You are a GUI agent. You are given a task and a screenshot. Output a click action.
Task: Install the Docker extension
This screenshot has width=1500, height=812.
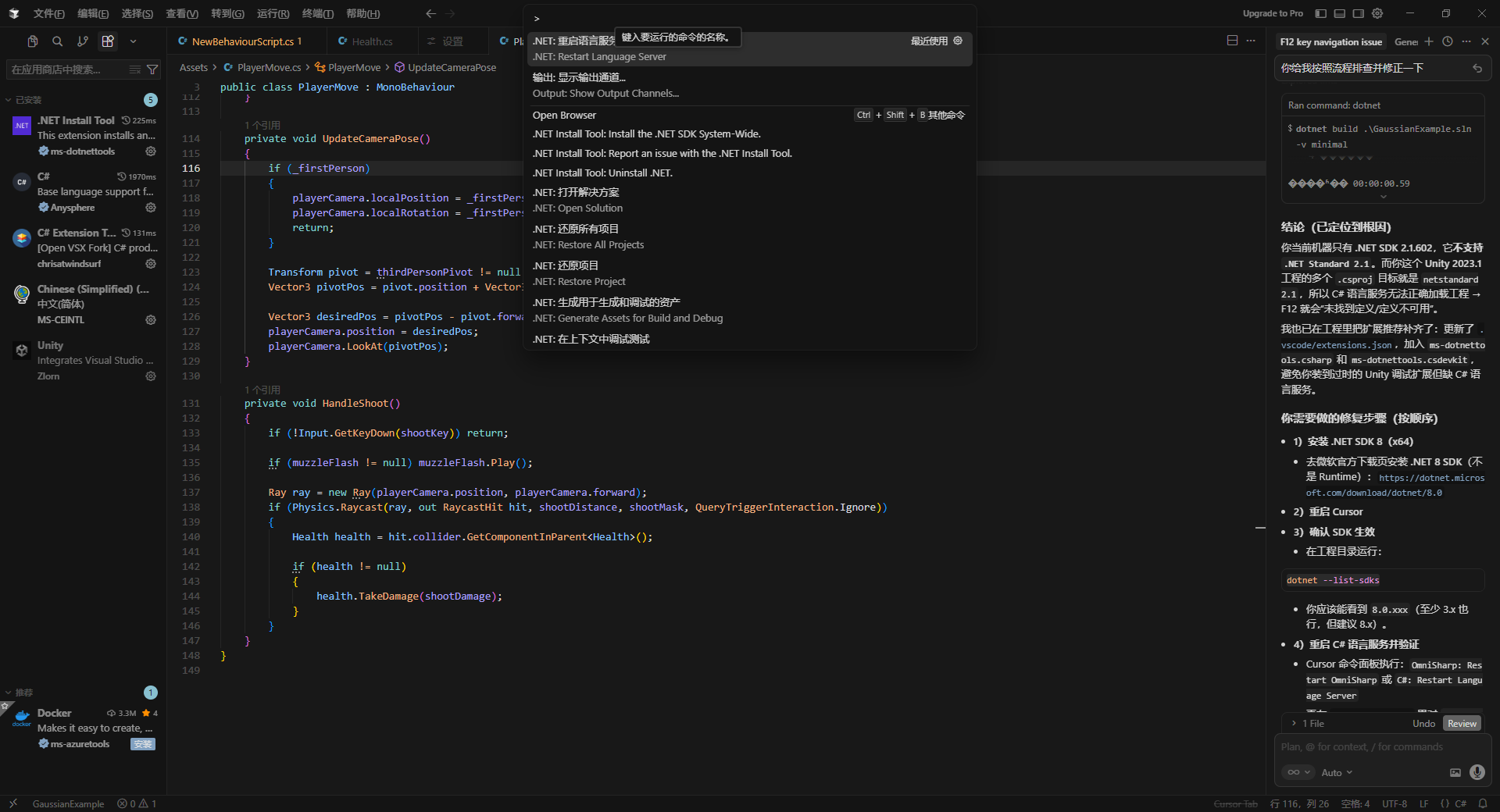click(x=143, y=744)
